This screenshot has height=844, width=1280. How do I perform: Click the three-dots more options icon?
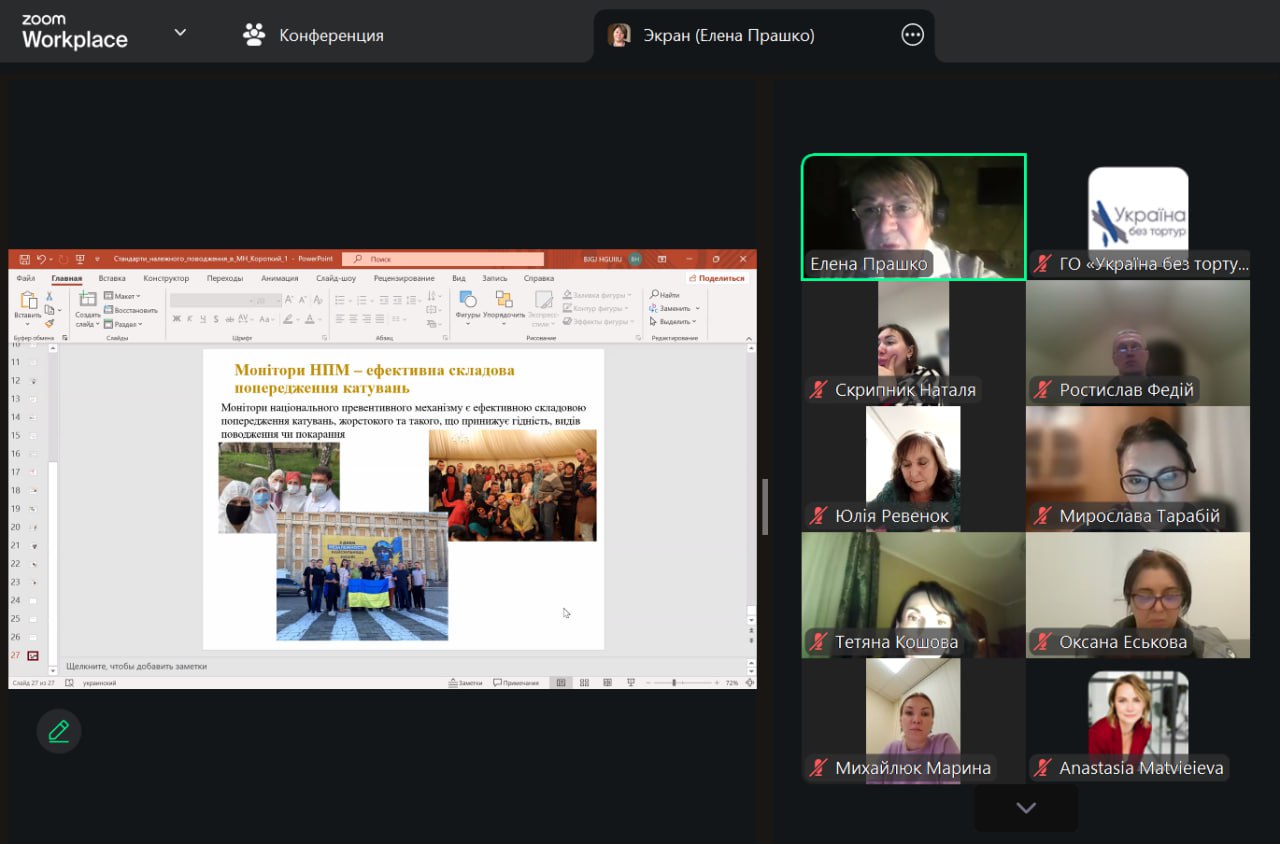912,36
